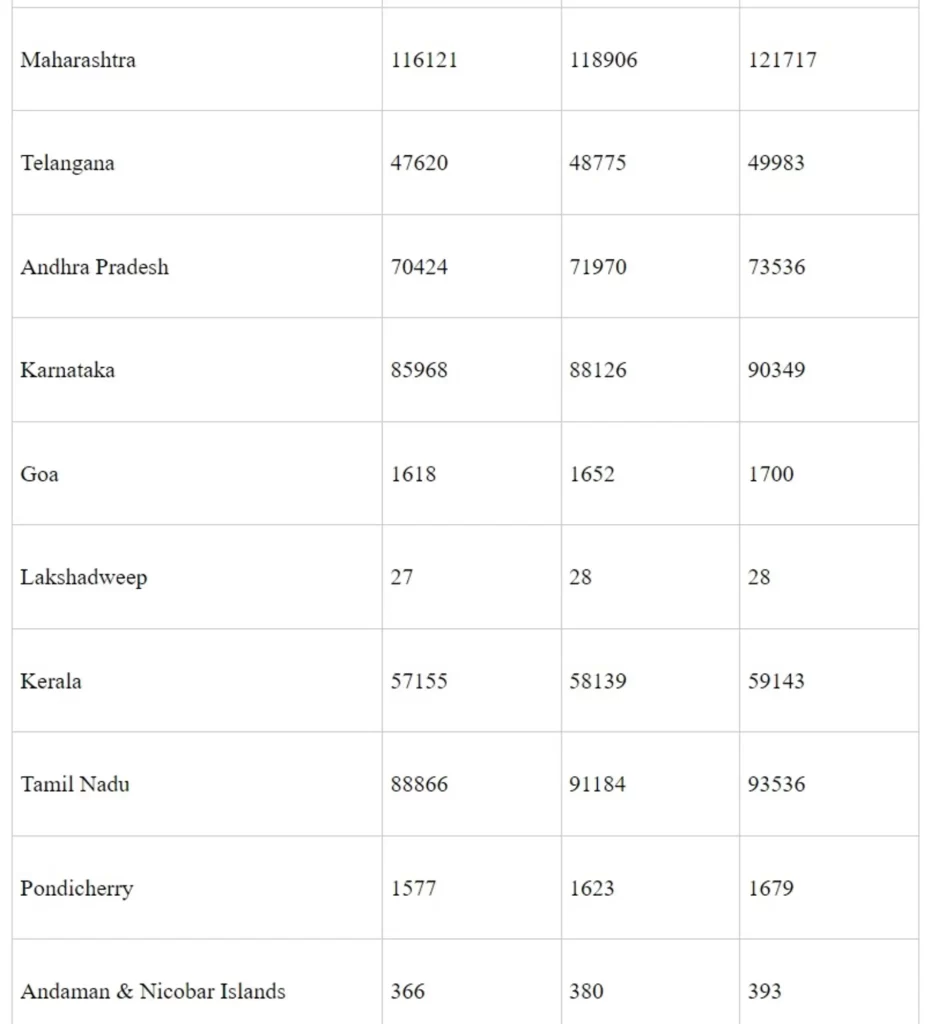Select Telangana value 48775
Viewport: 938px width, 1024px height.
598,163
